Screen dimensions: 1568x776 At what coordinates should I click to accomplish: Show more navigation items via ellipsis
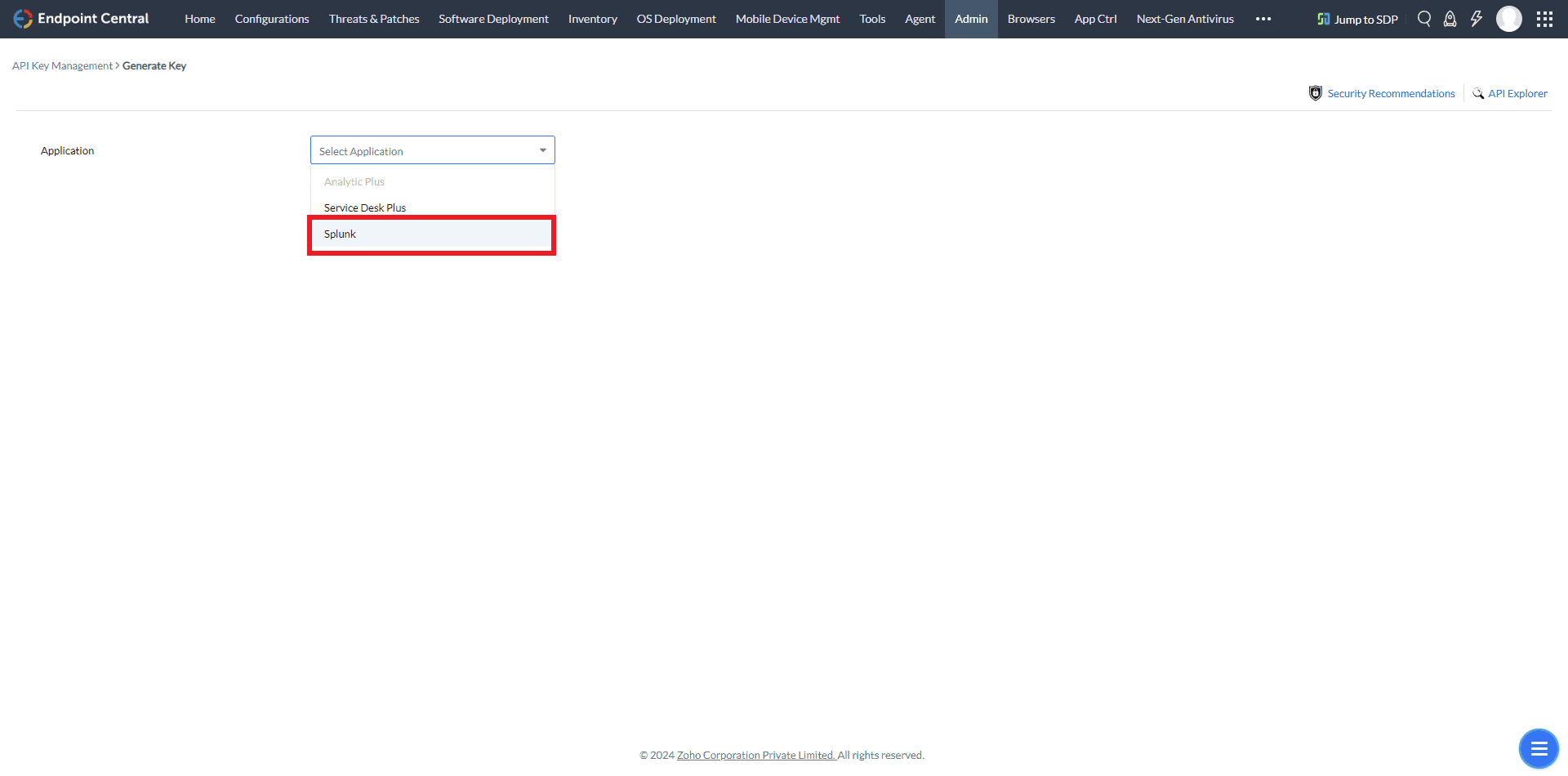(1263, 19)
